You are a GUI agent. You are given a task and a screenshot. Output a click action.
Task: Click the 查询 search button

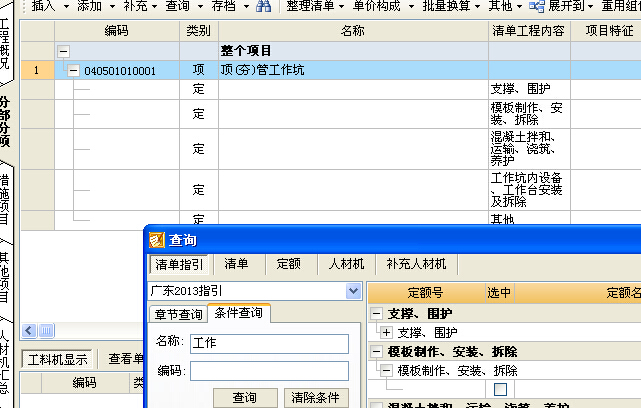click(245, 398)
